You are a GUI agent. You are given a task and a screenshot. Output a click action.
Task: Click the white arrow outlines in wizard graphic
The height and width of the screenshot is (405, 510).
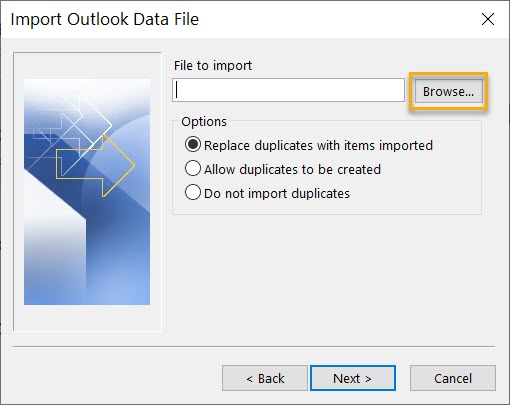pos(72,125)
